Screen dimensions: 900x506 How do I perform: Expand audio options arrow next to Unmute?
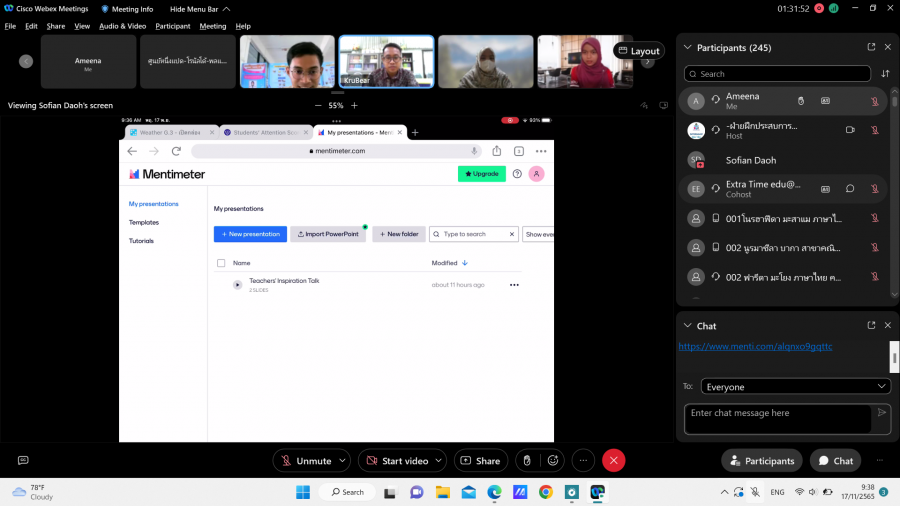coord(342,460)
